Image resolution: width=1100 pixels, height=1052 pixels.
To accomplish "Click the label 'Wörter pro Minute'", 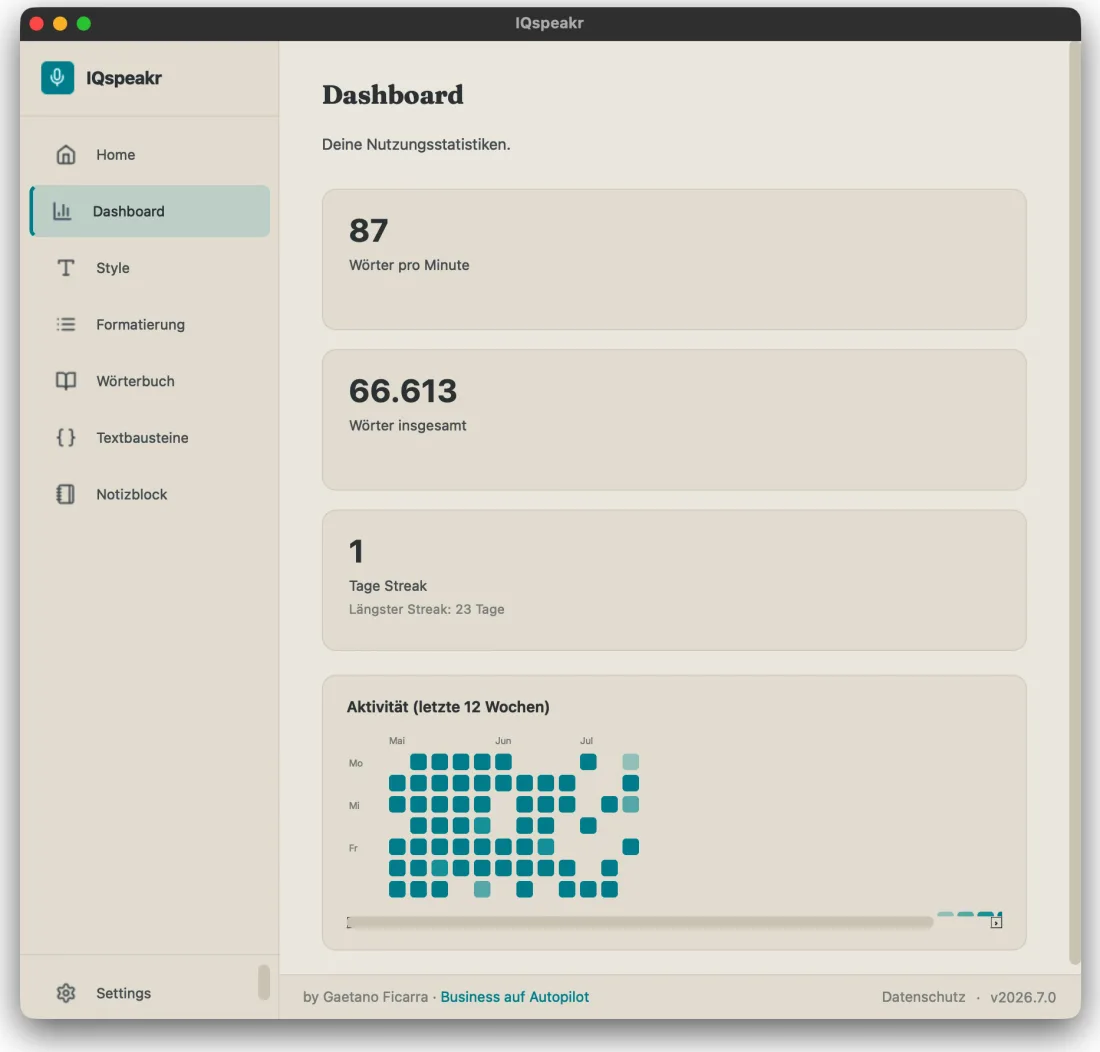I will coord(409,265).
